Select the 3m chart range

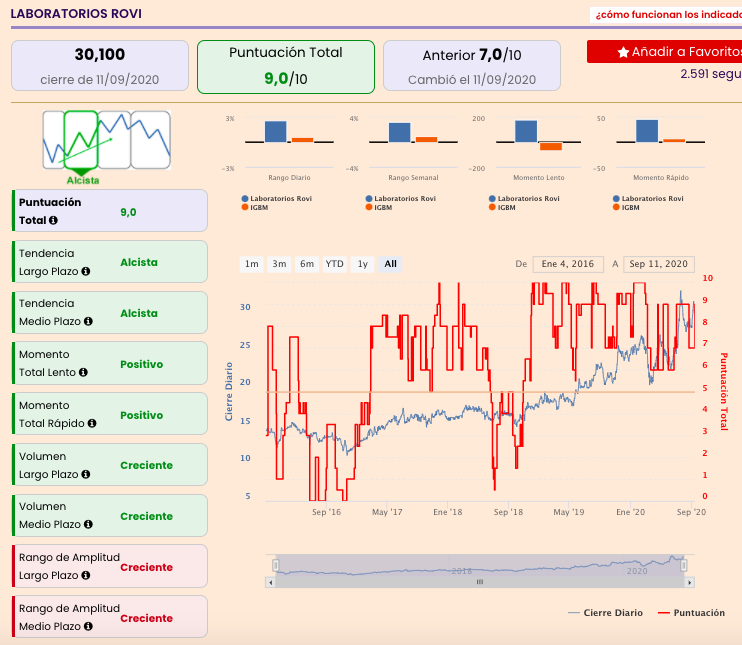279,264
